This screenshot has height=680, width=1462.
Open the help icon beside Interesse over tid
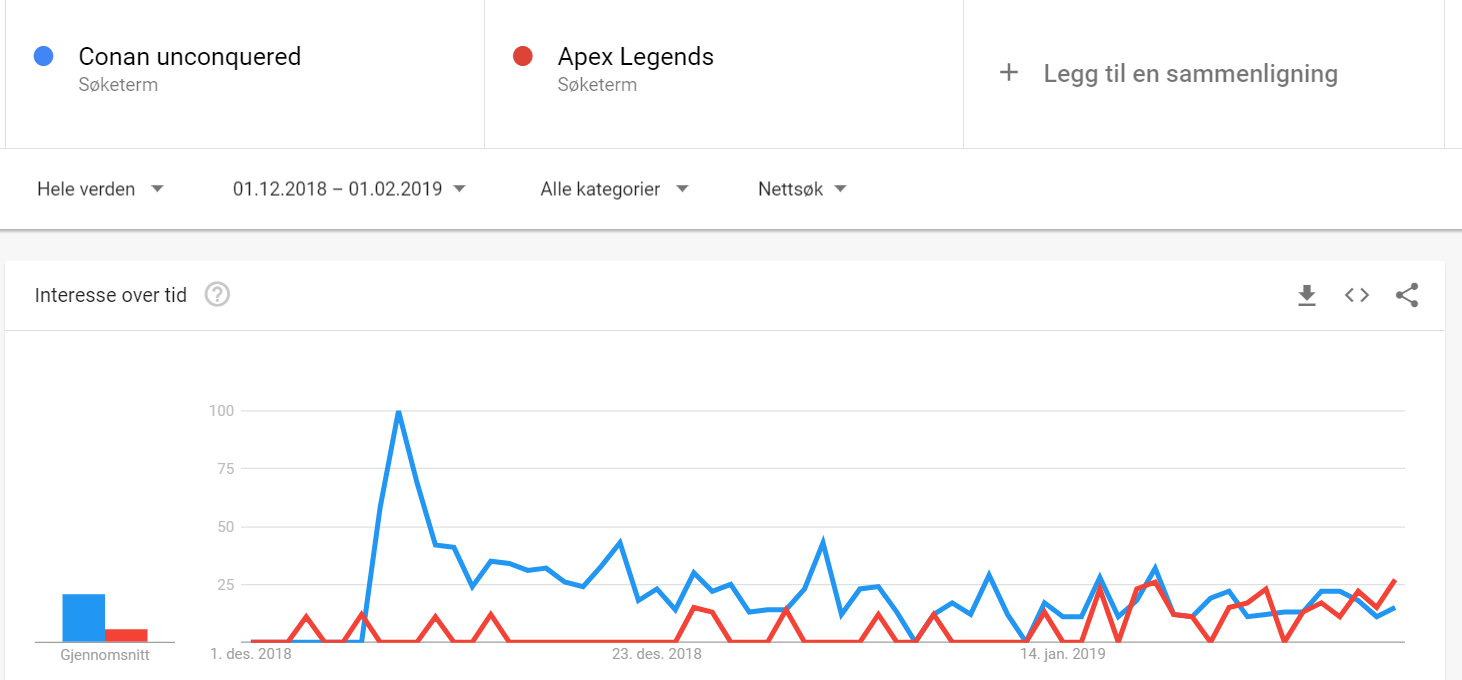[217, 295]
